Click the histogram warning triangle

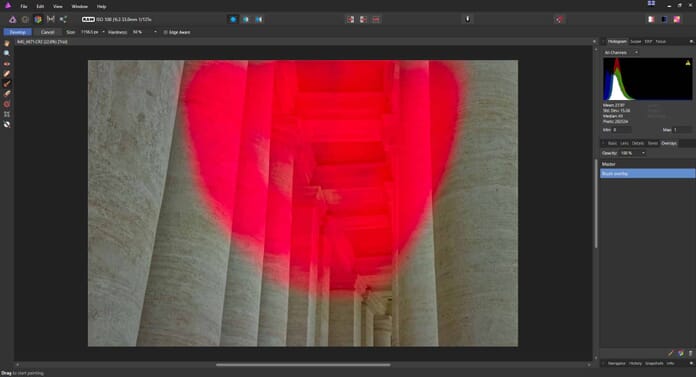[x=688, y=63]
